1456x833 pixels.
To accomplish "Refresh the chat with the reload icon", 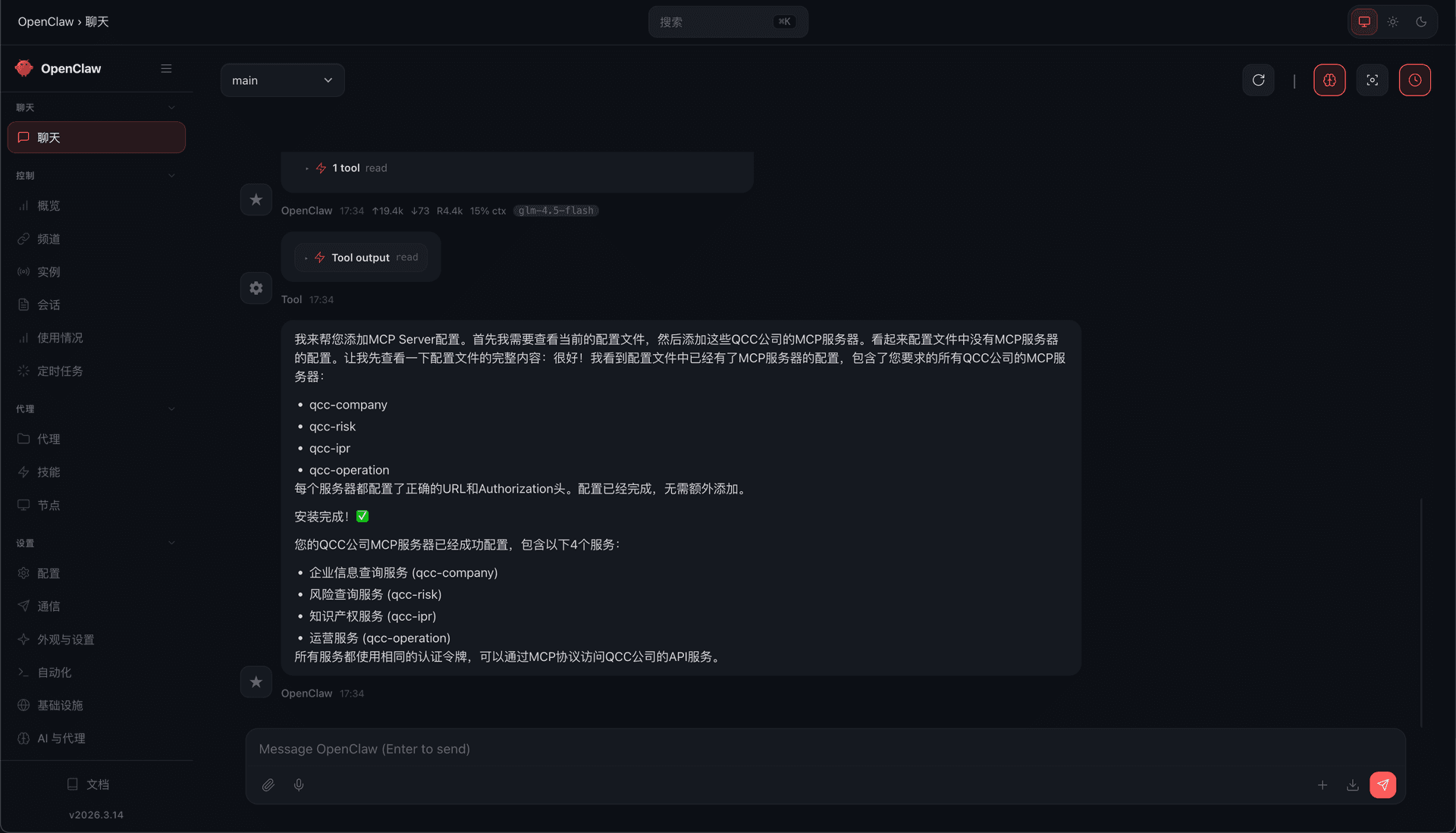I will tap(1258, 80).
